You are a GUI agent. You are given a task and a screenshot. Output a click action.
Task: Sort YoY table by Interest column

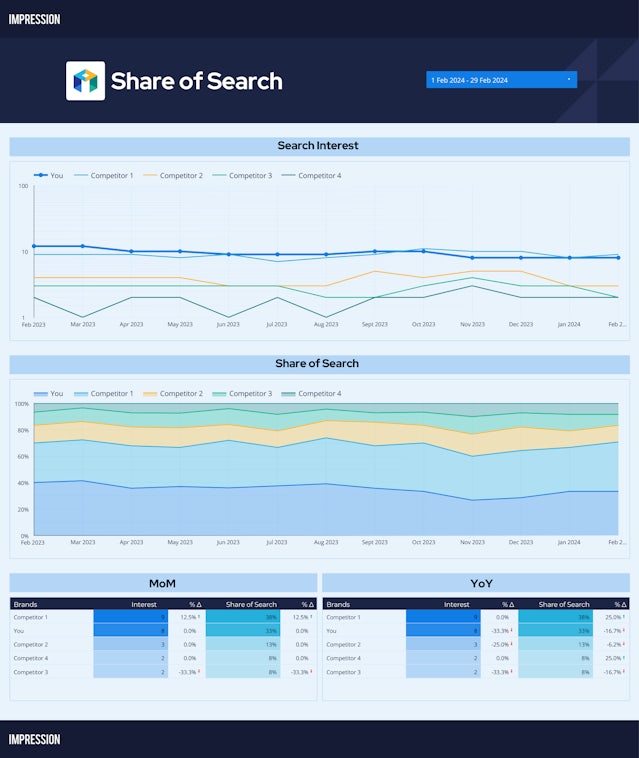pyautogui.click(x=456, y=604)
